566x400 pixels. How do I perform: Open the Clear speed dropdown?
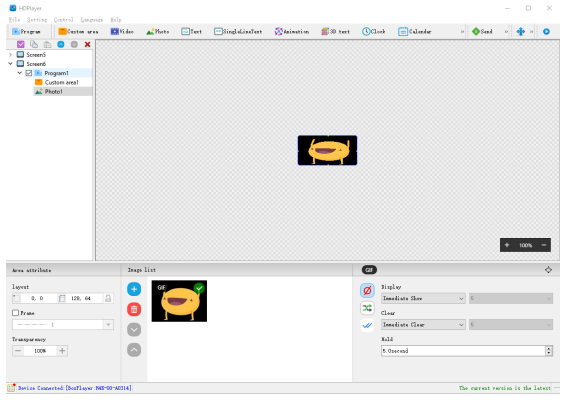511,325
